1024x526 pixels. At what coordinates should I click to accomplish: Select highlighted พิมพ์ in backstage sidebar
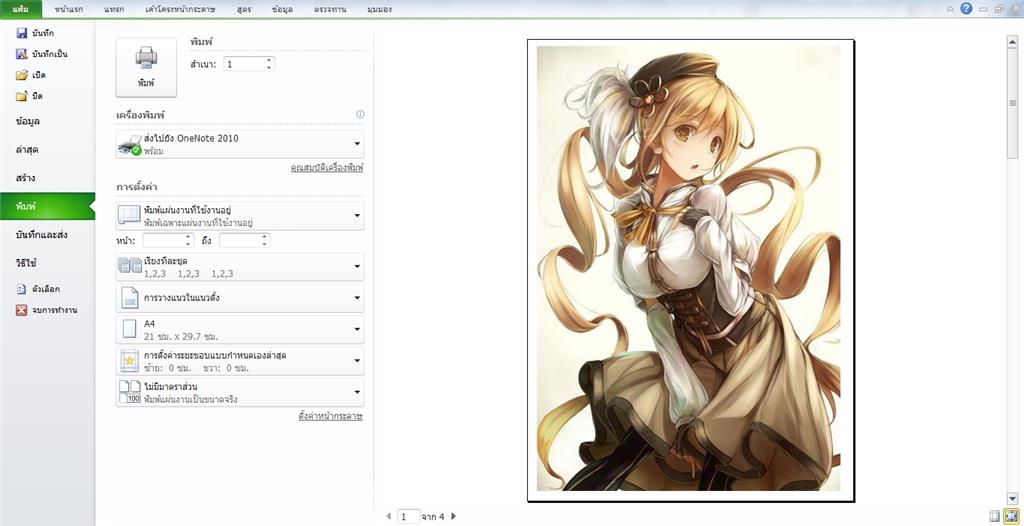pos(47,206)
